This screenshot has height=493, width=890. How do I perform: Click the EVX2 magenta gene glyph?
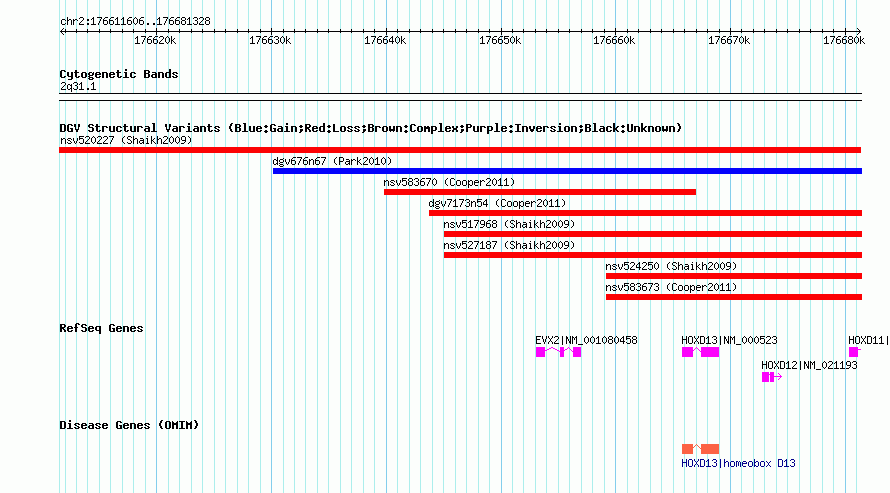(559, 352)
